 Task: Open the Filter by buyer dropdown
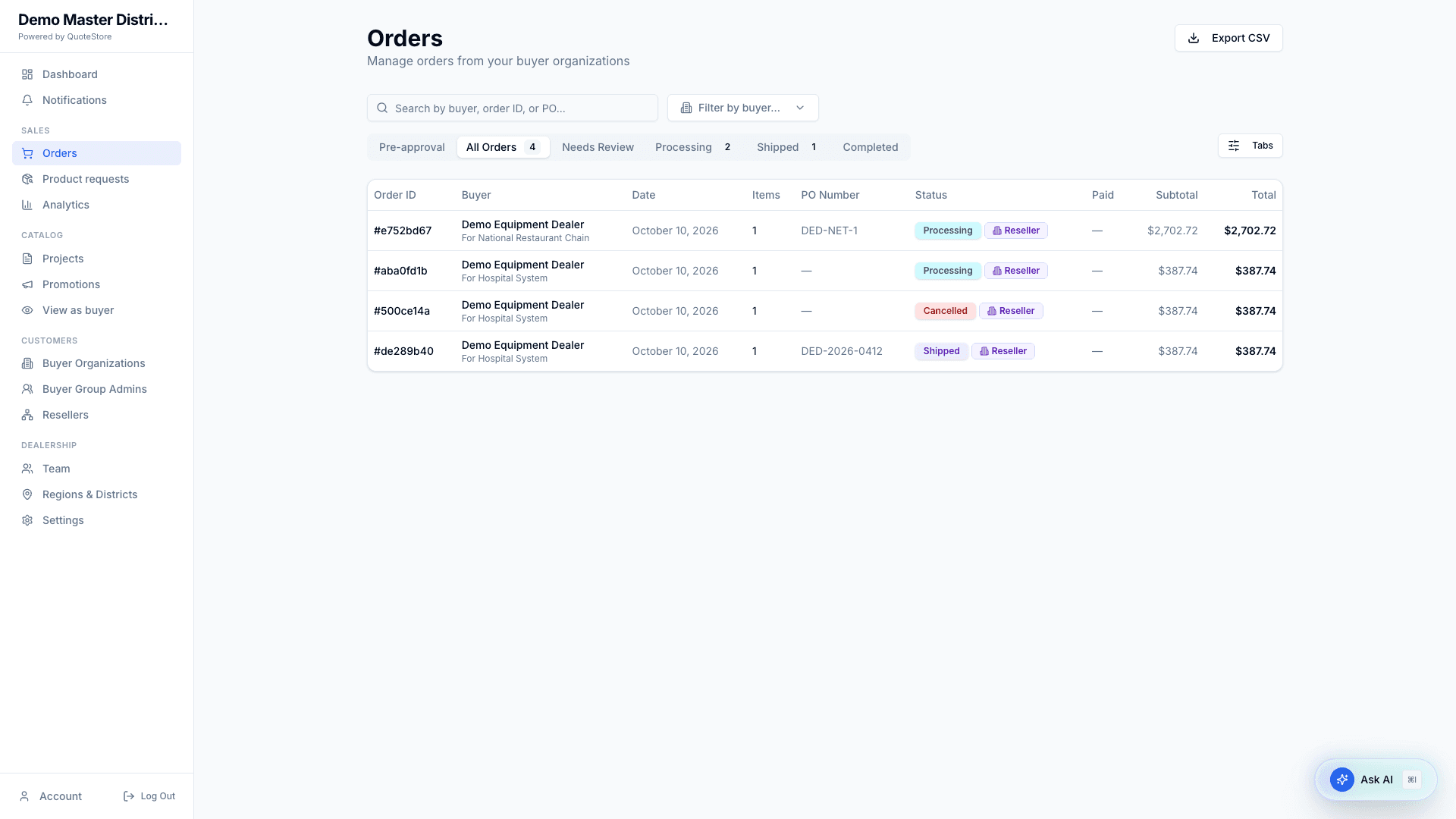click(x=742, y=108)
